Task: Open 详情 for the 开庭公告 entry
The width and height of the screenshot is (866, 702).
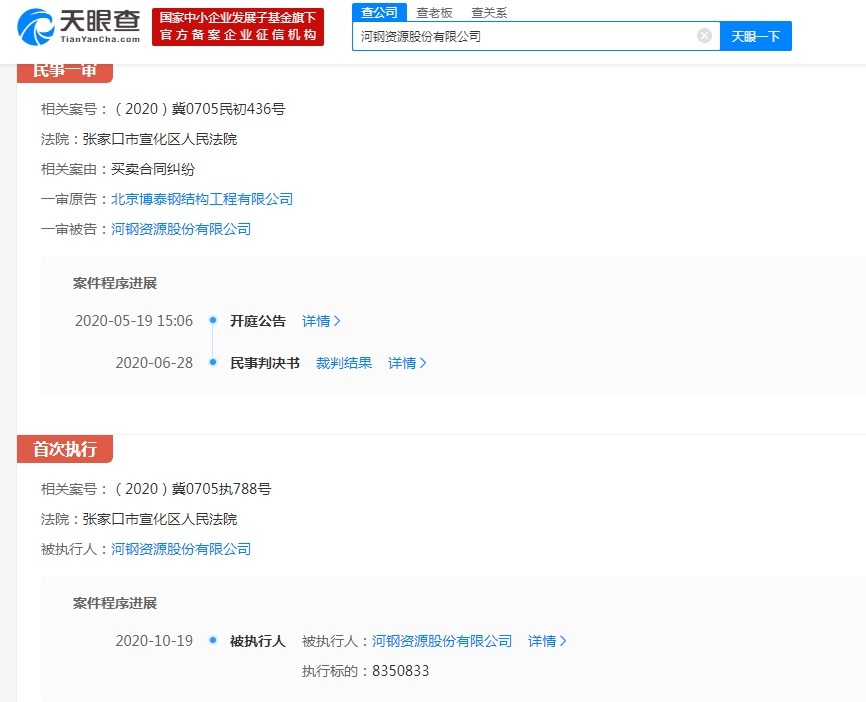Action: click(x=321, y=321)
